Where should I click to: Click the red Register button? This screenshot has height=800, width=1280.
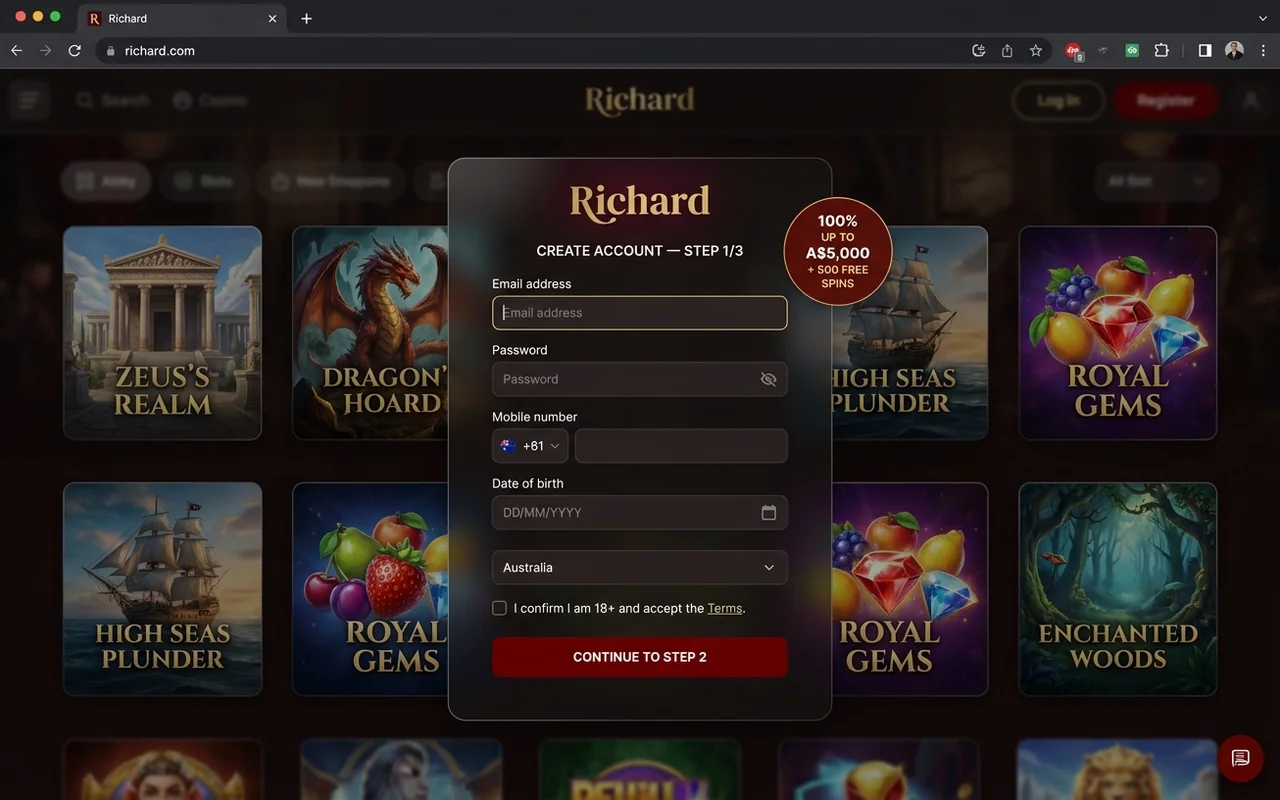[1166, 100]
